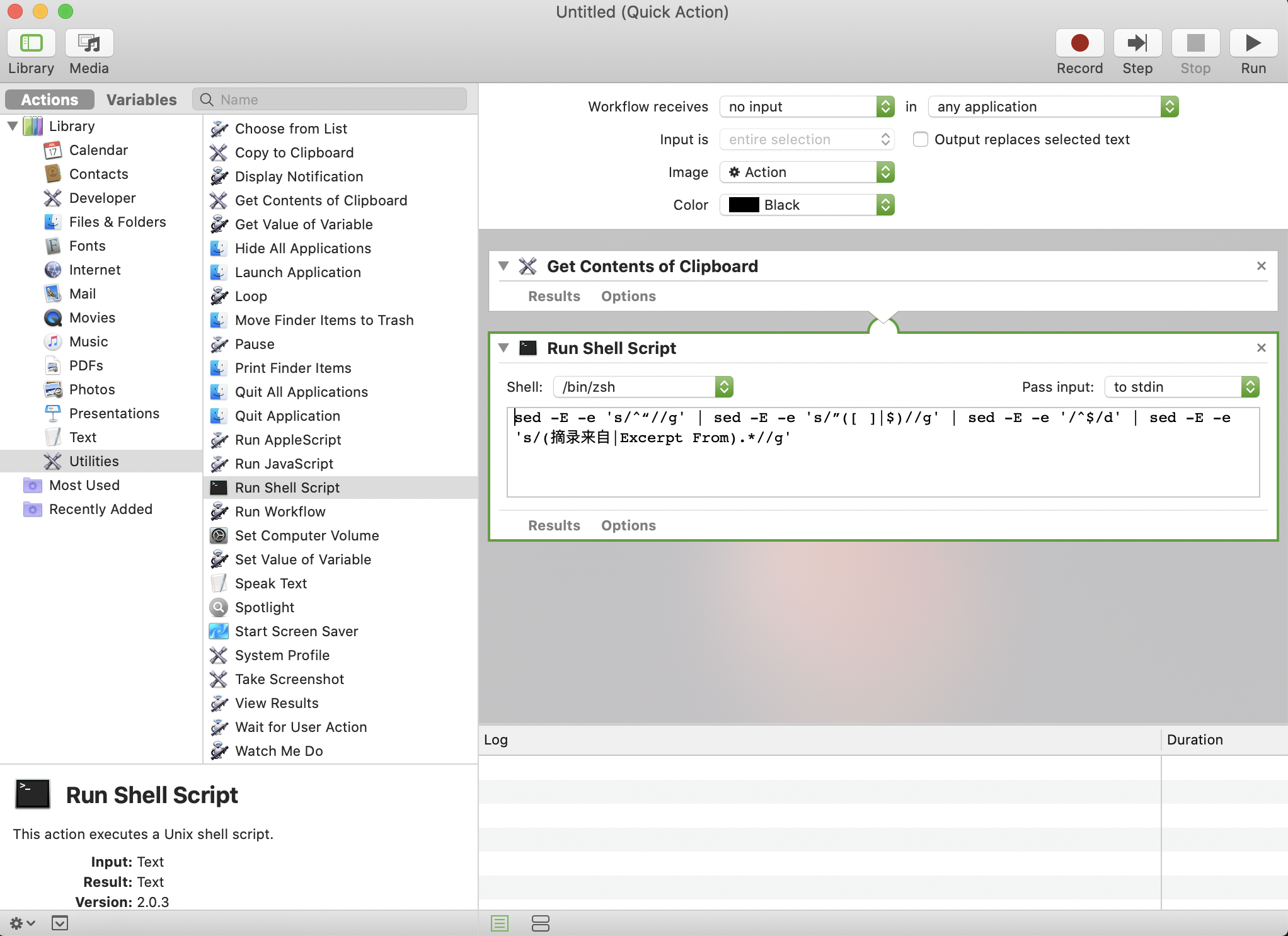Switch to the Variables tab
1288x936 pixels.
[141, 100]
